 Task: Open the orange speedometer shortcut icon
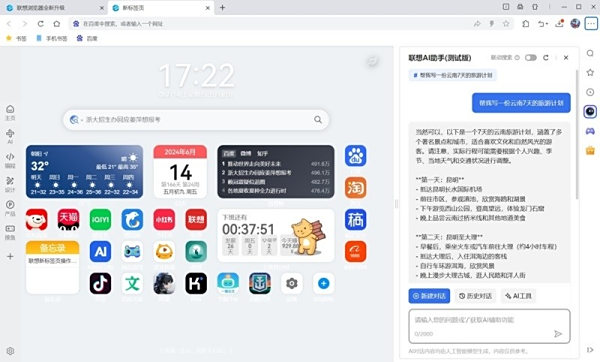point(355,251)
